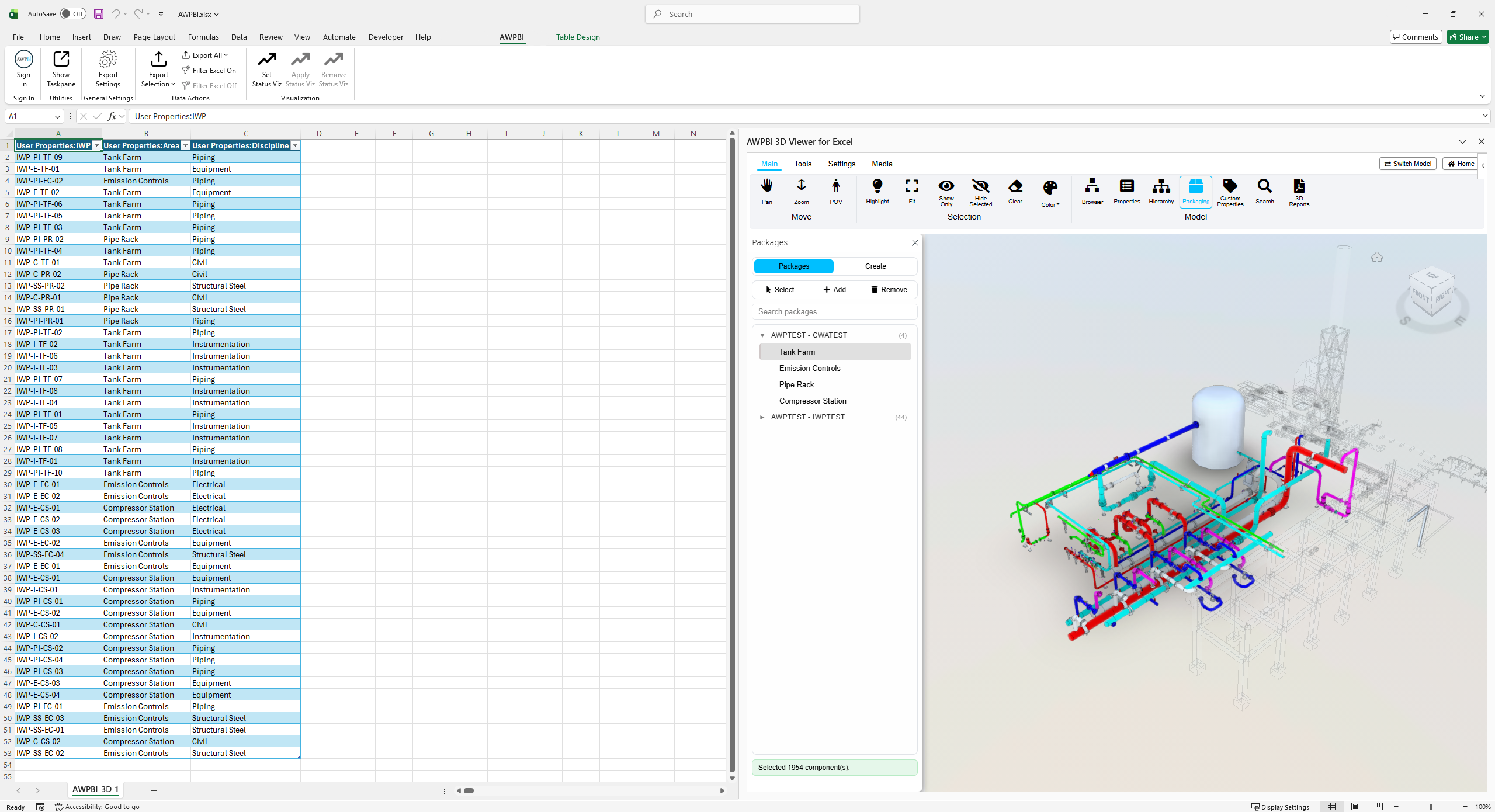Open the model Browser panel
Viewport: 1495px width, 812px height.
[x=1092, y=192]
